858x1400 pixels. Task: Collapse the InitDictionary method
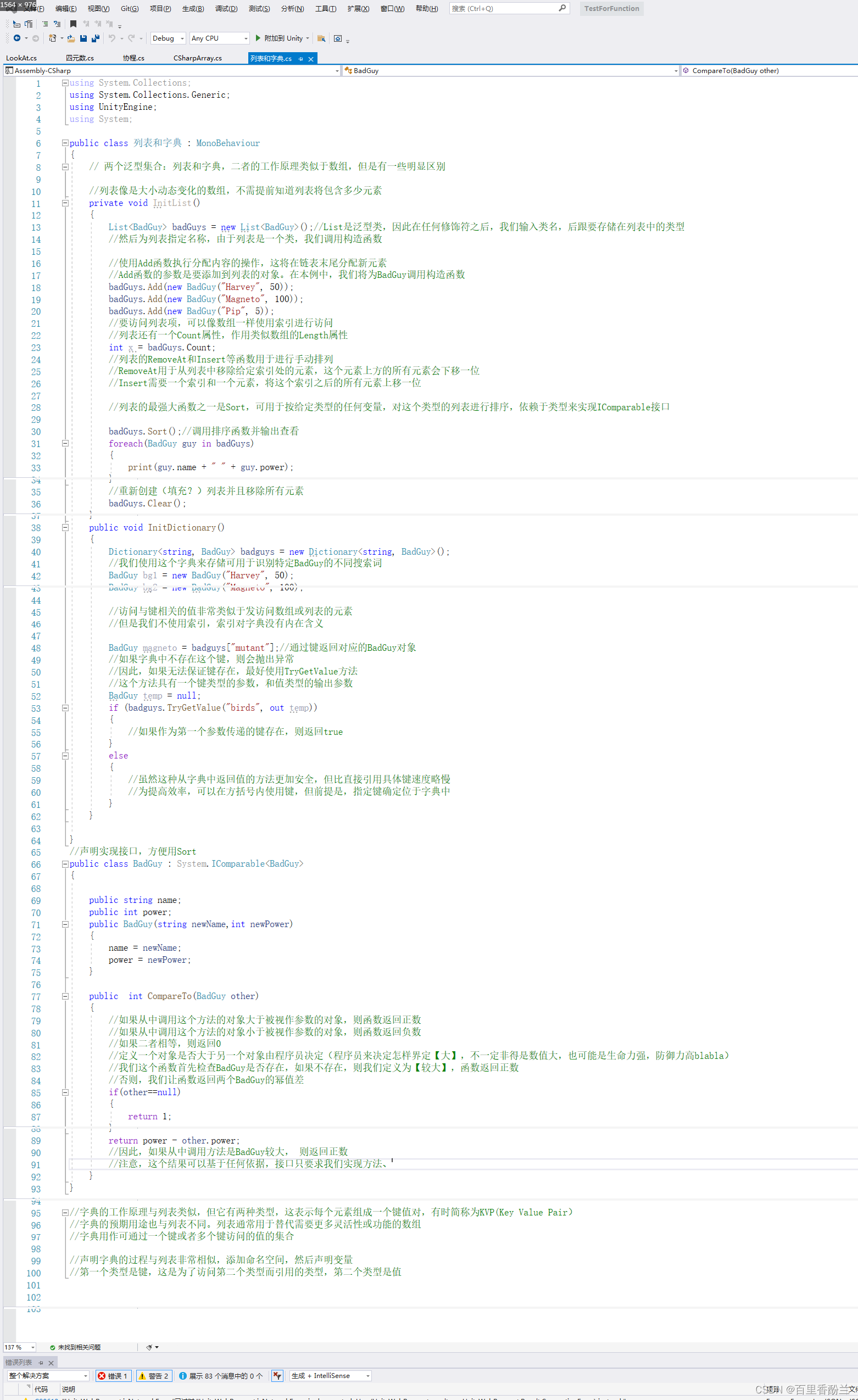(65, 527)
